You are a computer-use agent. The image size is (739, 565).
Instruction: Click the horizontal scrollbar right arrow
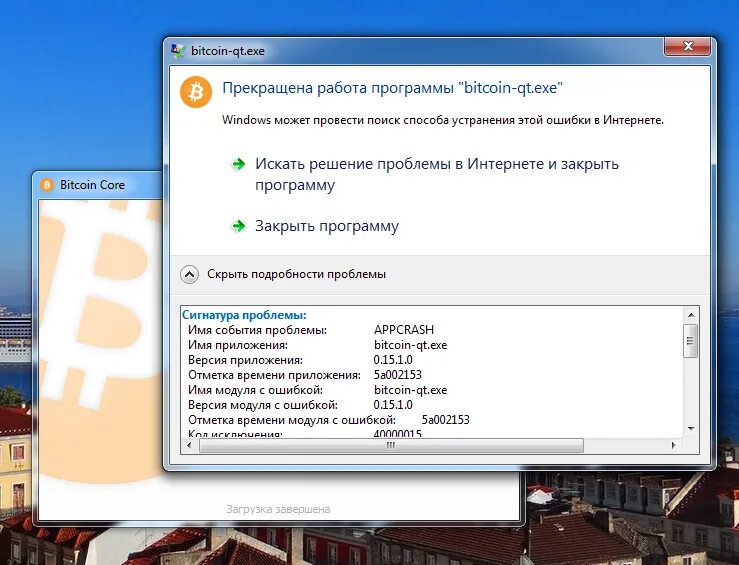[x=673, y=445]
